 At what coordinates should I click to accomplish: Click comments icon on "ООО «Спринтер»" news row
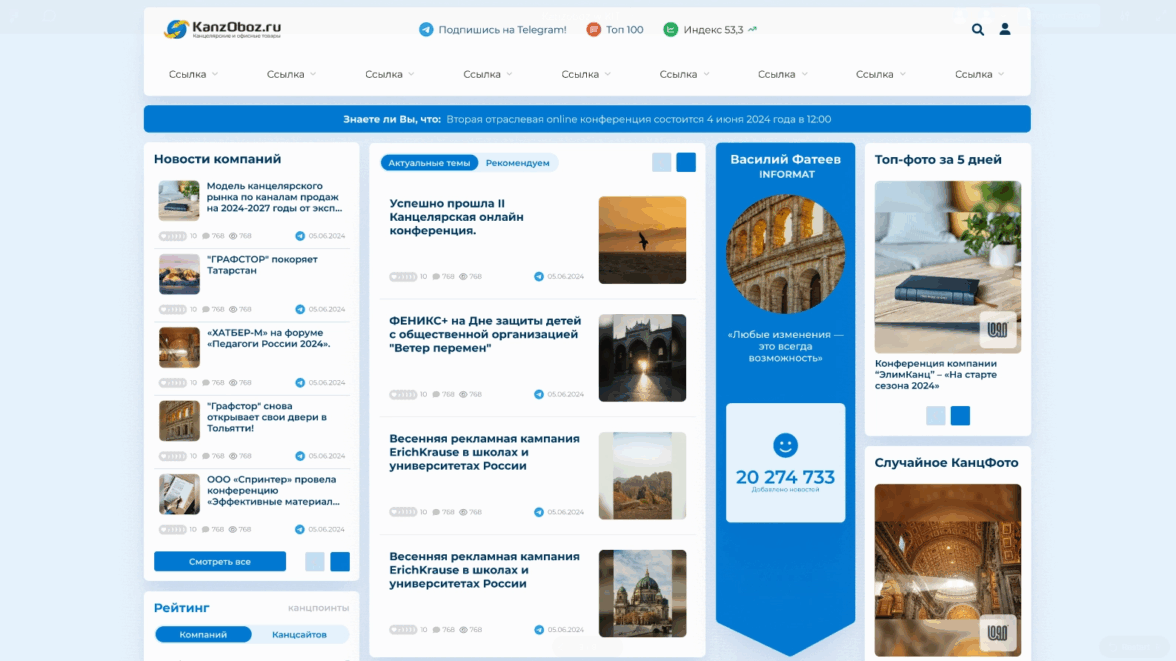tap(206, 530)
